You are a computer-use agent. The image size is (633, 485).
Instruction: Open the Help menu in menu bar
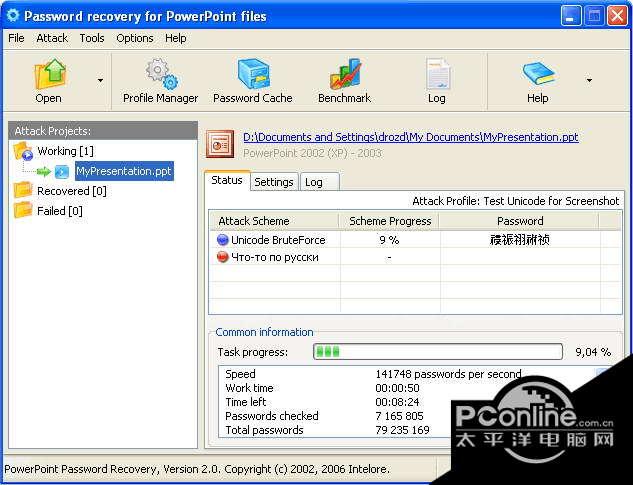click(176, 38)
